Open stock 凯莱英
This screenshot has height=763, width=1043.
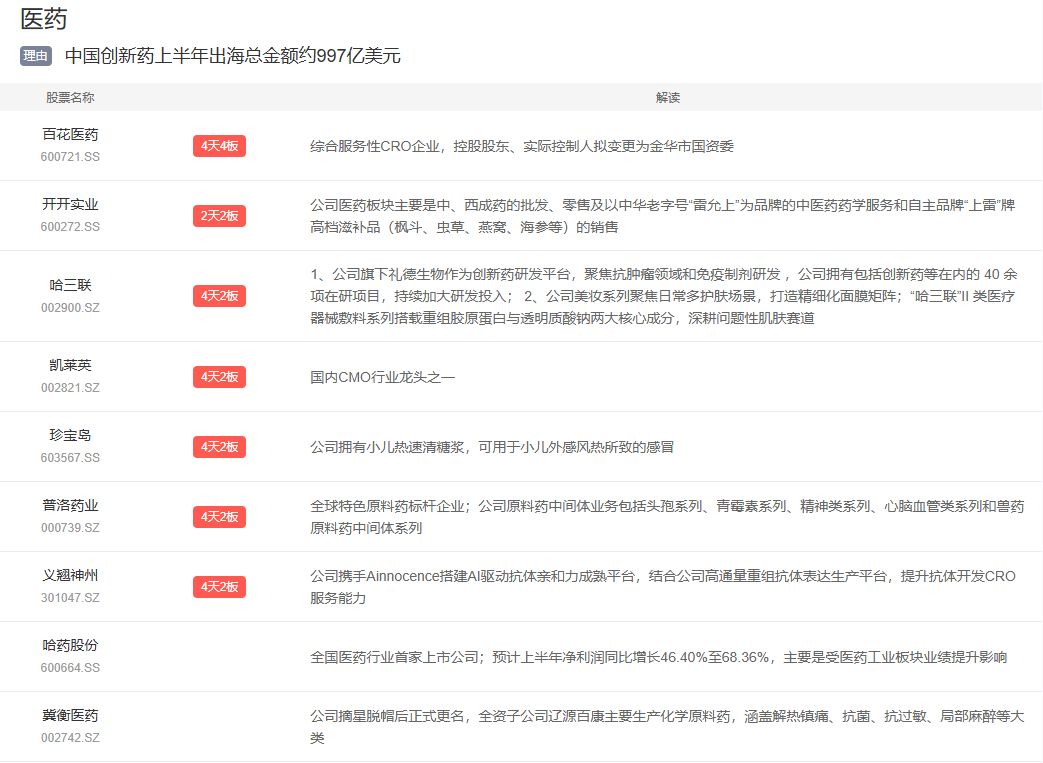pyautogui.click(x=70, y=365)
